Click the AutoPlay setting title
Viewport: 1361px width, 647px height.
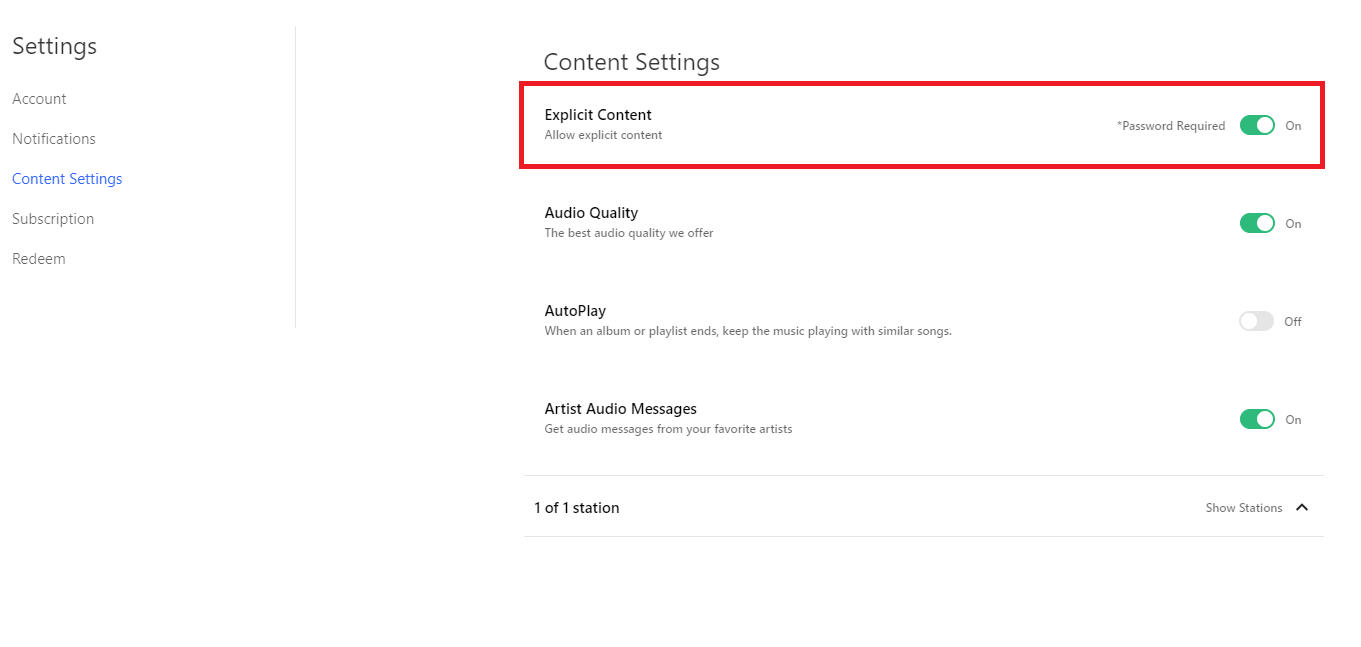point(575,311)
